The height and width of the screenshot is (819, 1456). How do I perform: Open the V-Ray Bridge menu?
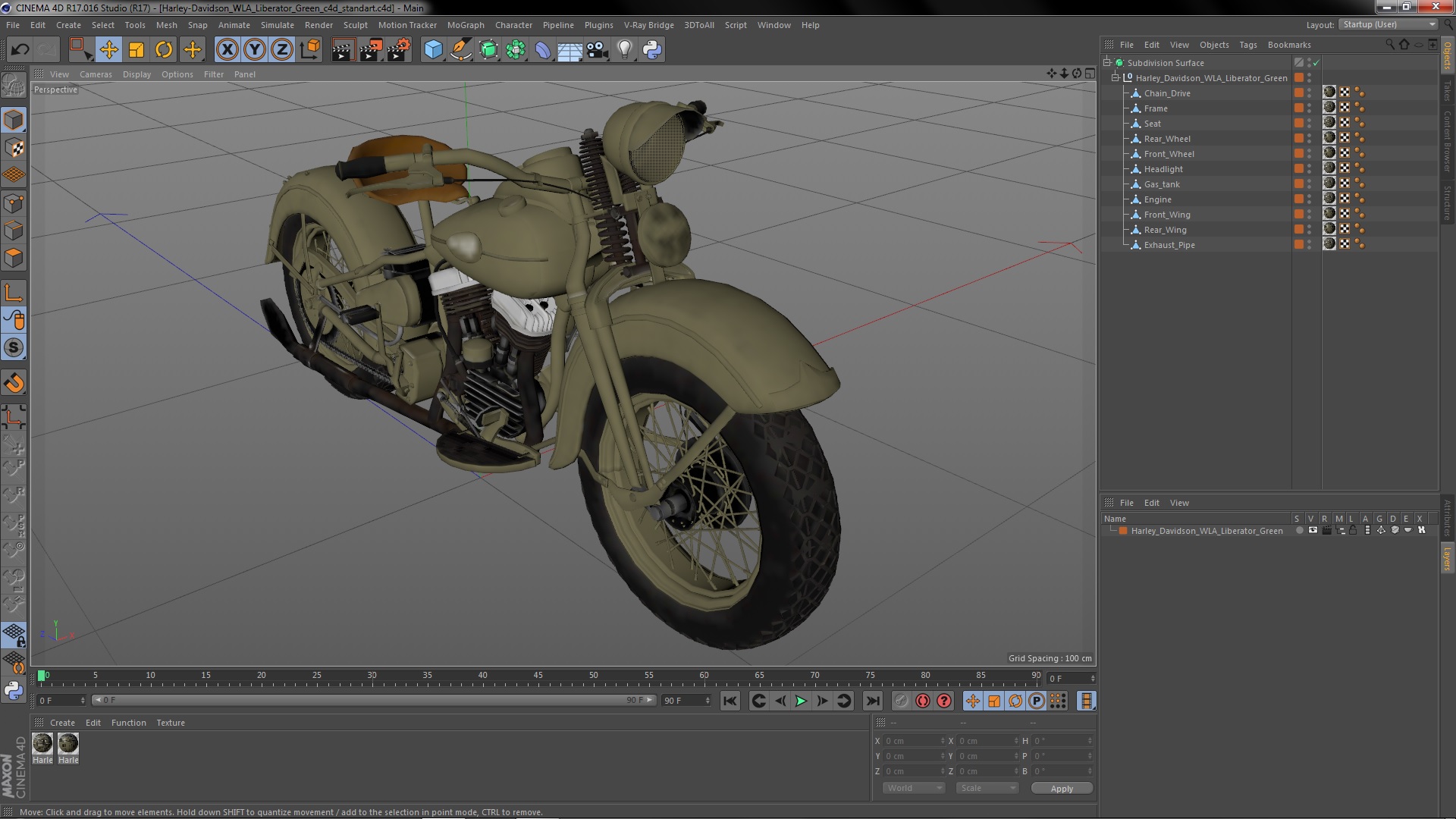click(648, 25)
